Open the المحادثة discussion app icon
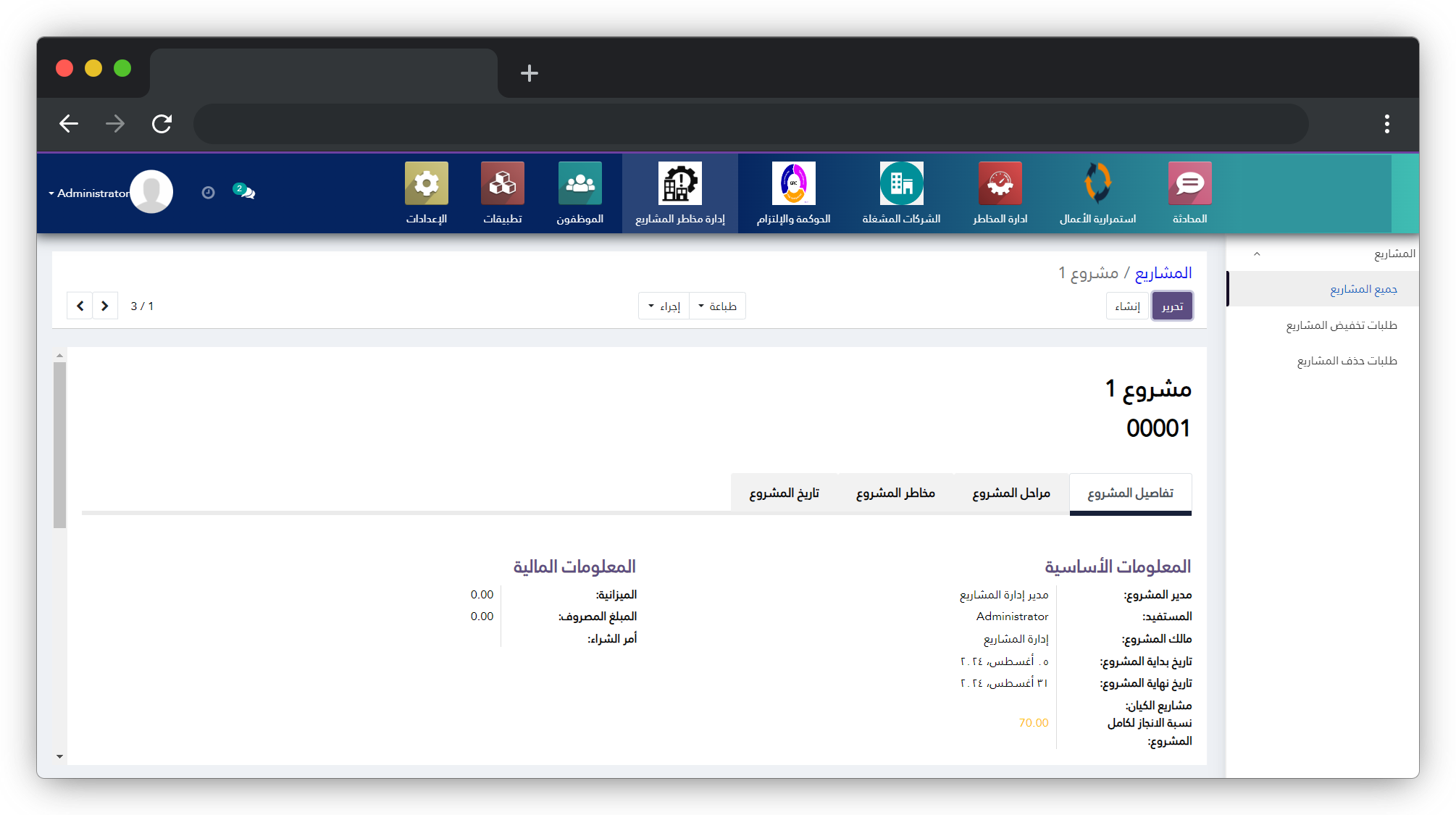 point(1189,184)
